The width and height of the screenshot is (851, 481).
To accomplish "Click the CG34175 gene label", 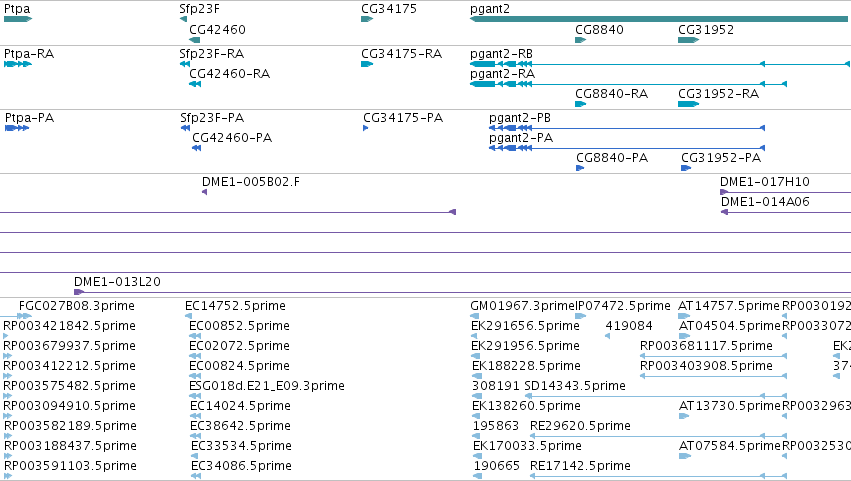I will click(x=389, y=9).
